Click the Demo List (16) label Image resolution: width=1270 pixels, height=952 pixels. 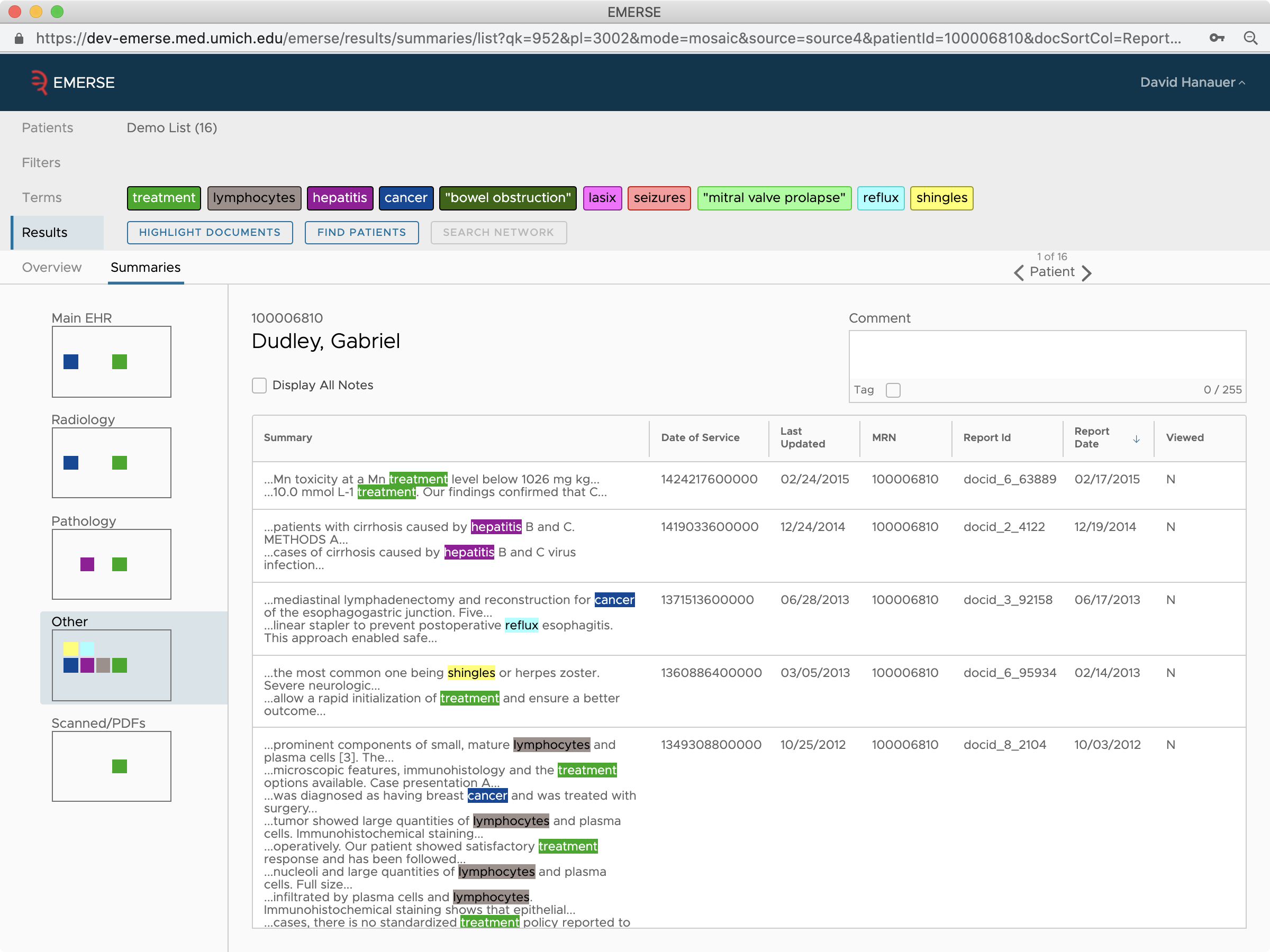click(x=171, y=128)
